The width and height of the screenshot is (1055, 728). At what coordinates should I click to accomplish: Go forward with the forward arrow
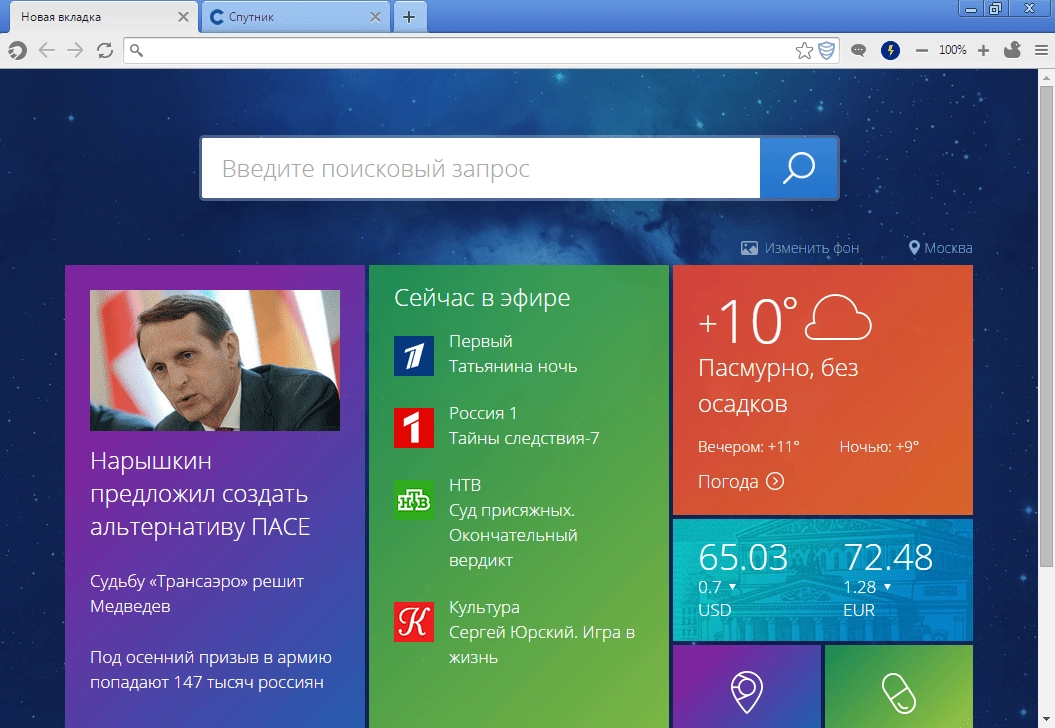tap(75, 50)
